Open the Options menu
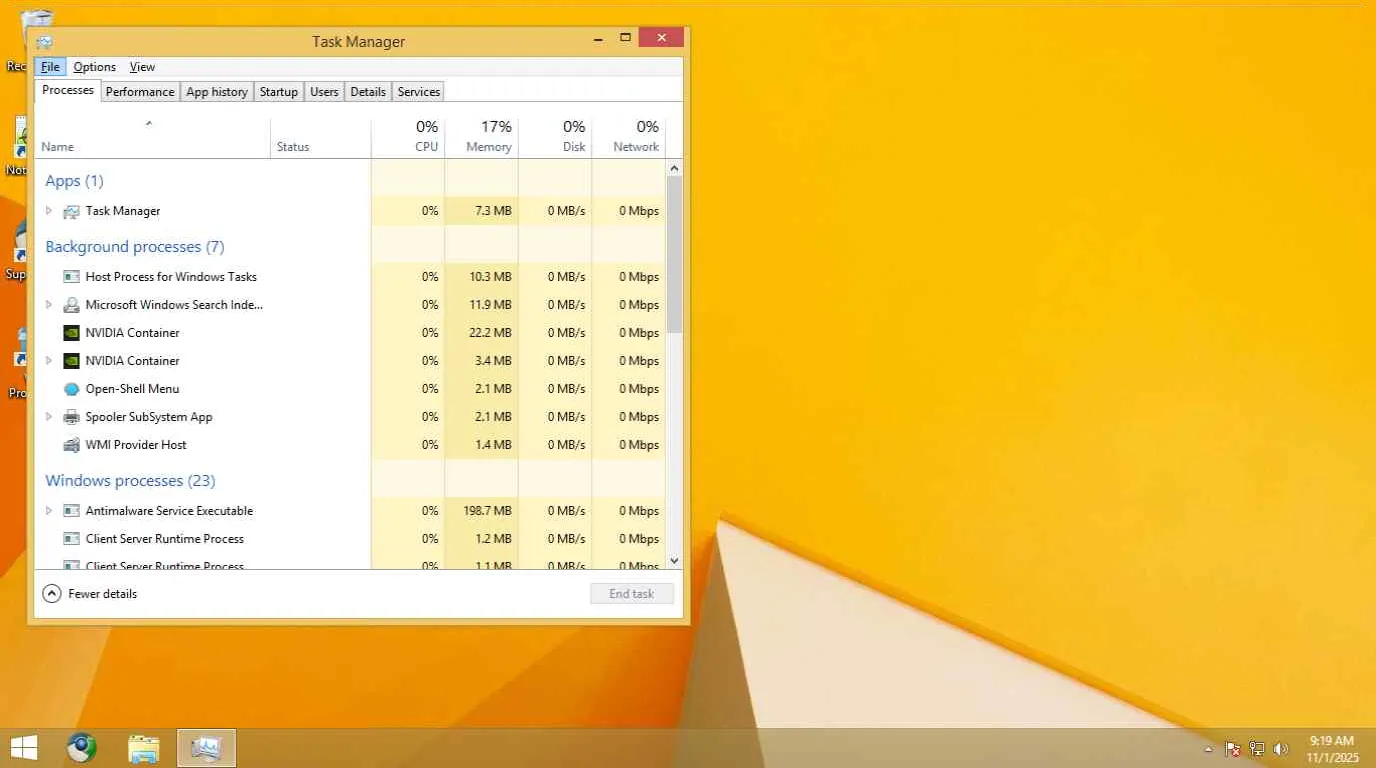Image resolution: width=1376 pixels, height=768 pixels. pos(95,67)
